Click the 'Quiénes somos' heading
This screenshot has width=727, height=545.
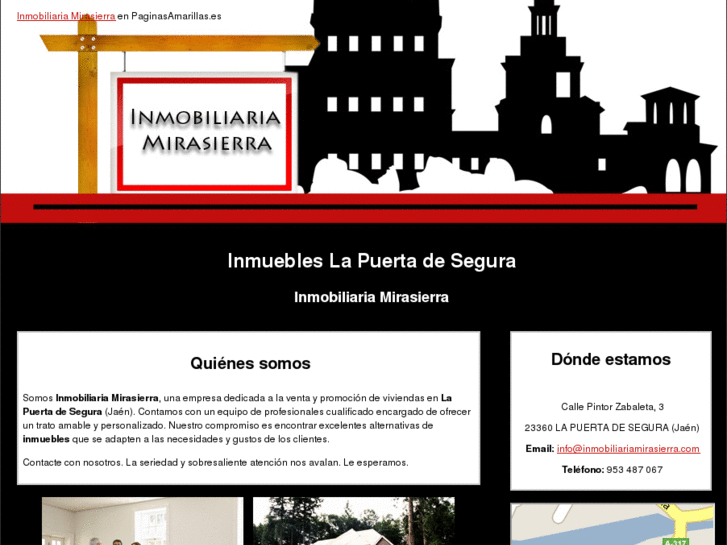point(250,363)
